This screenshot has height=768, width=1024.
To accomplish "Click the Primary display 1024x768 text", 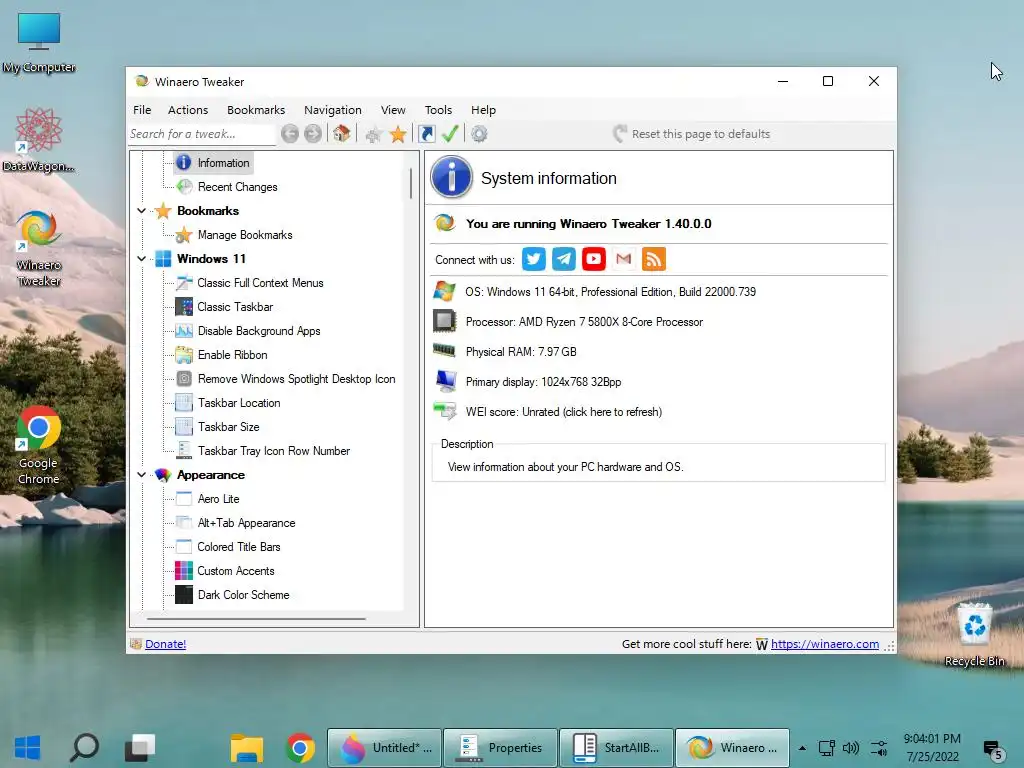I will [543, 382].
